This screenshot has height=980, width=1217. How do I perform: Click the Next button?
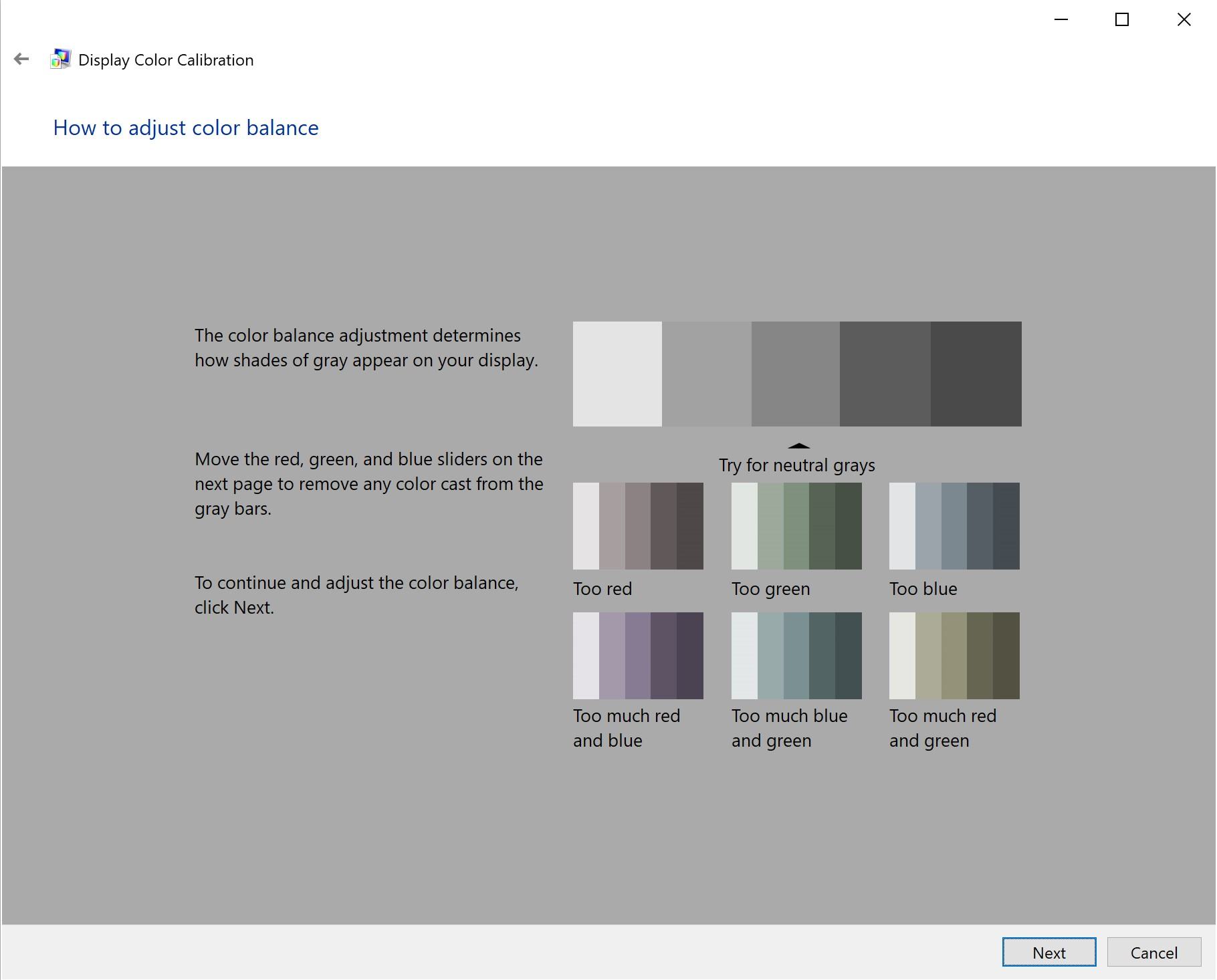click(1048, 952)
